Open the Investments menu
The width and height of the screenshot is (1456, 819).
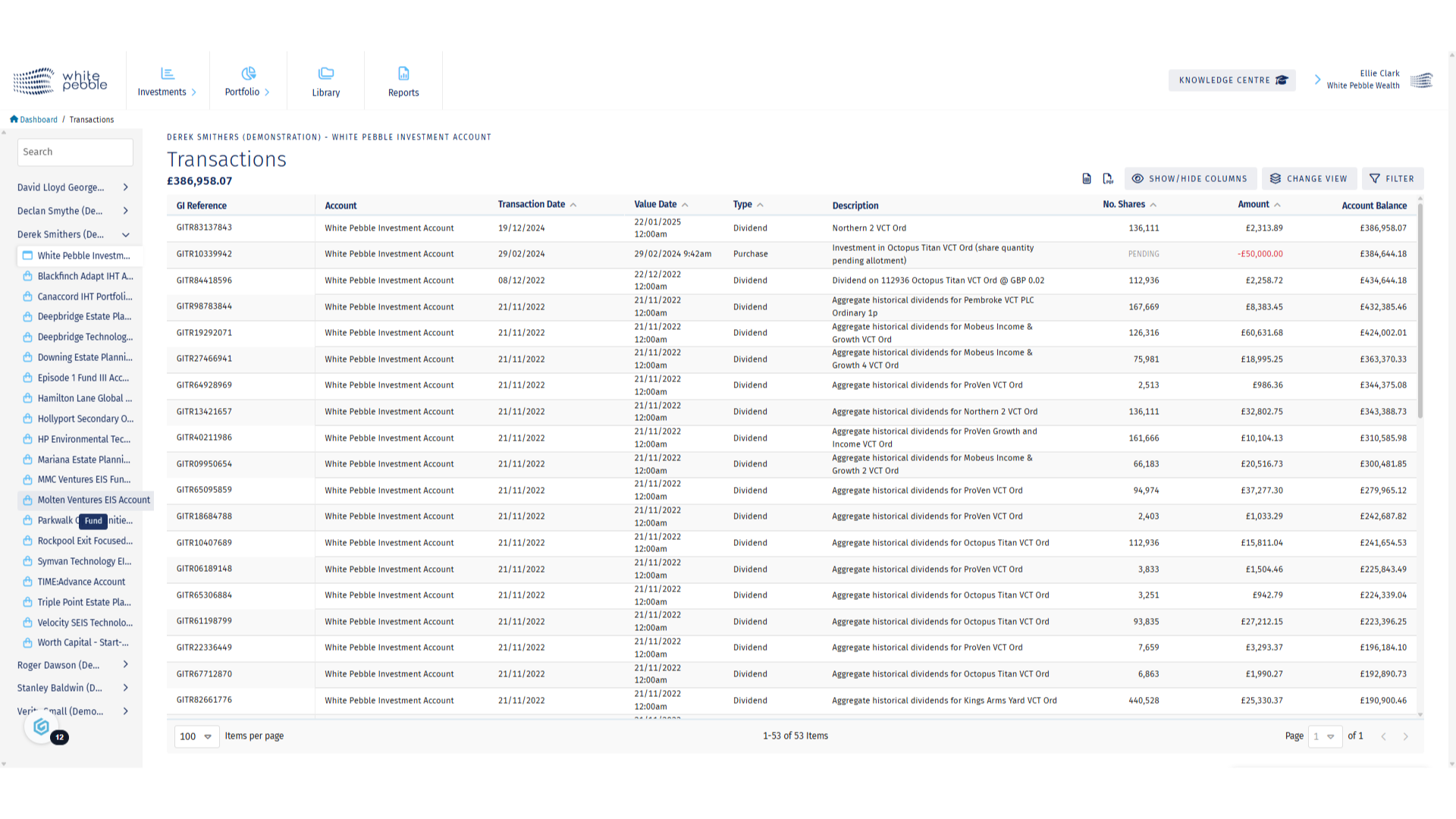(x=168, y=81)
